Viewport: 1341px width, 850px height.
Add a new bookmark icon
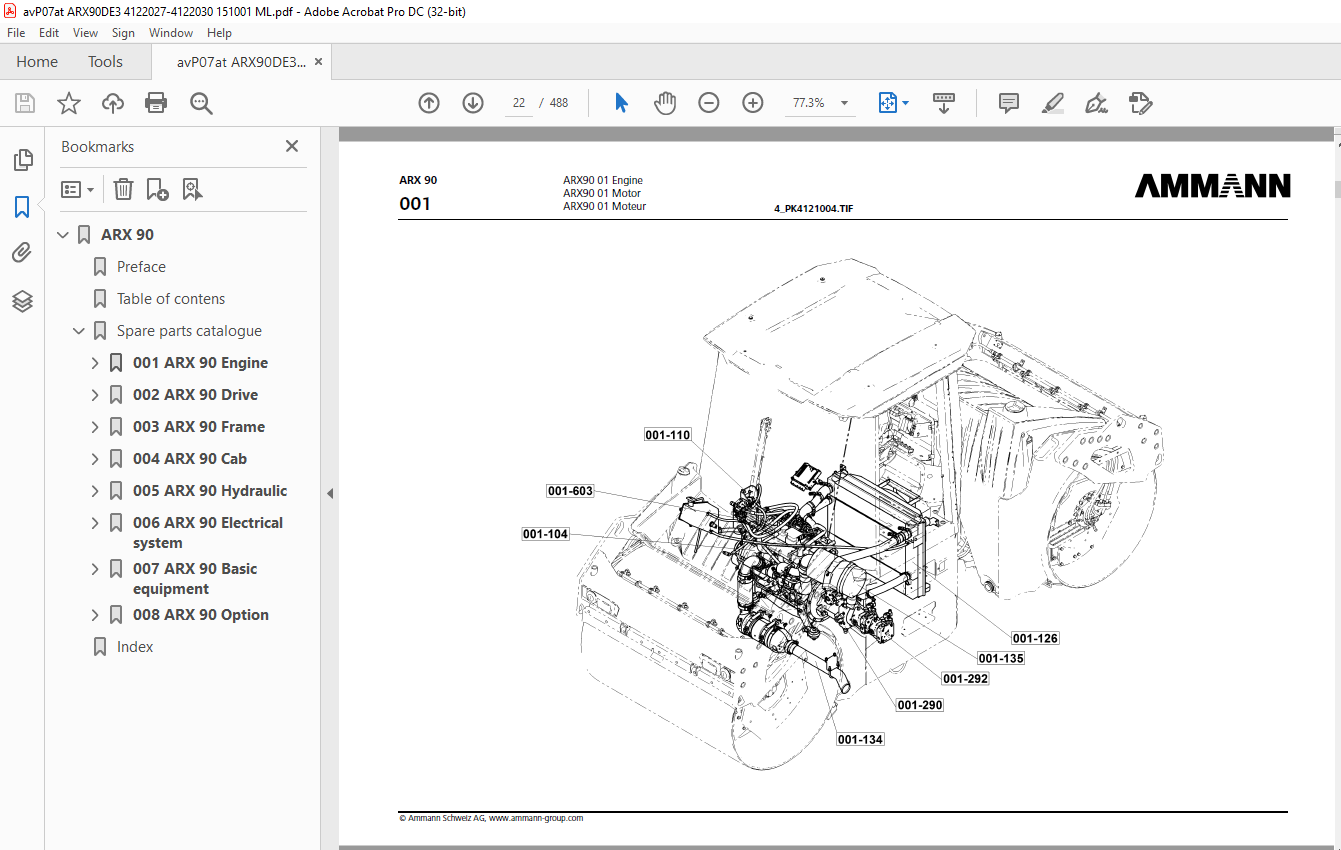[x=157, y=189]
